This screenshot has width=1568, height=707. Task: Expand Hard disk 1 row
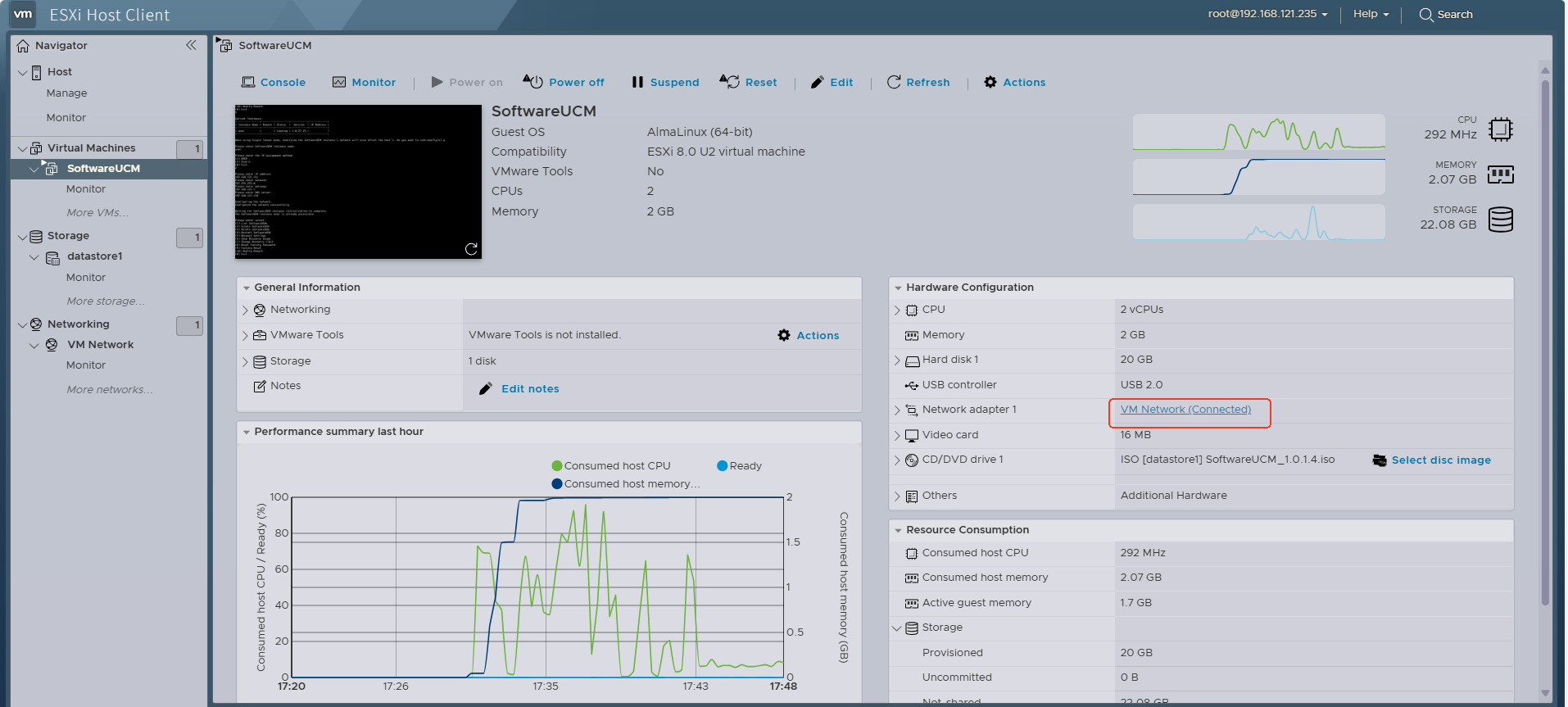(897, 360)
